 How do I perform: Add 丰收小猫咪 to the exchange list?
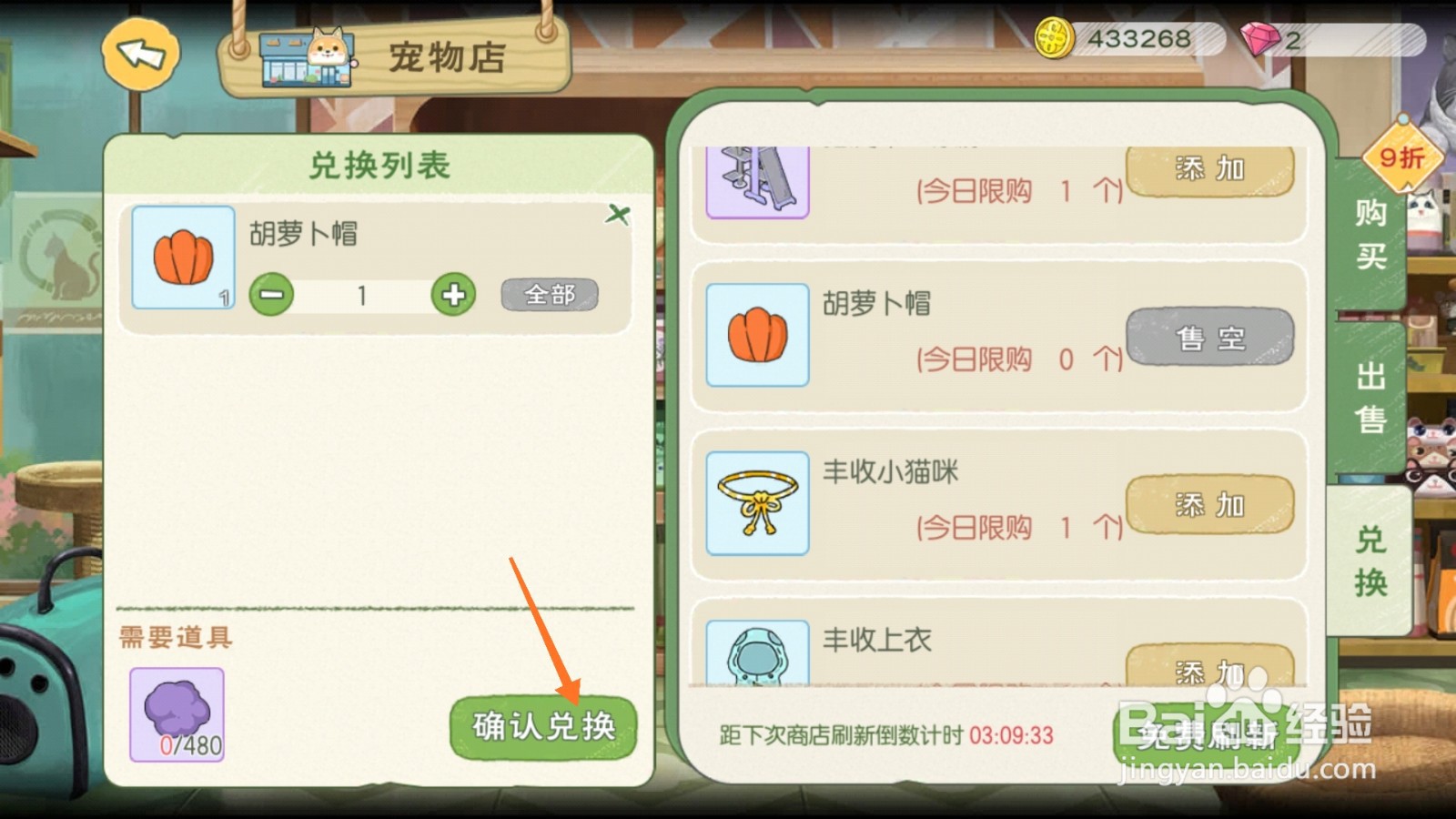[x=1209, y=504]
